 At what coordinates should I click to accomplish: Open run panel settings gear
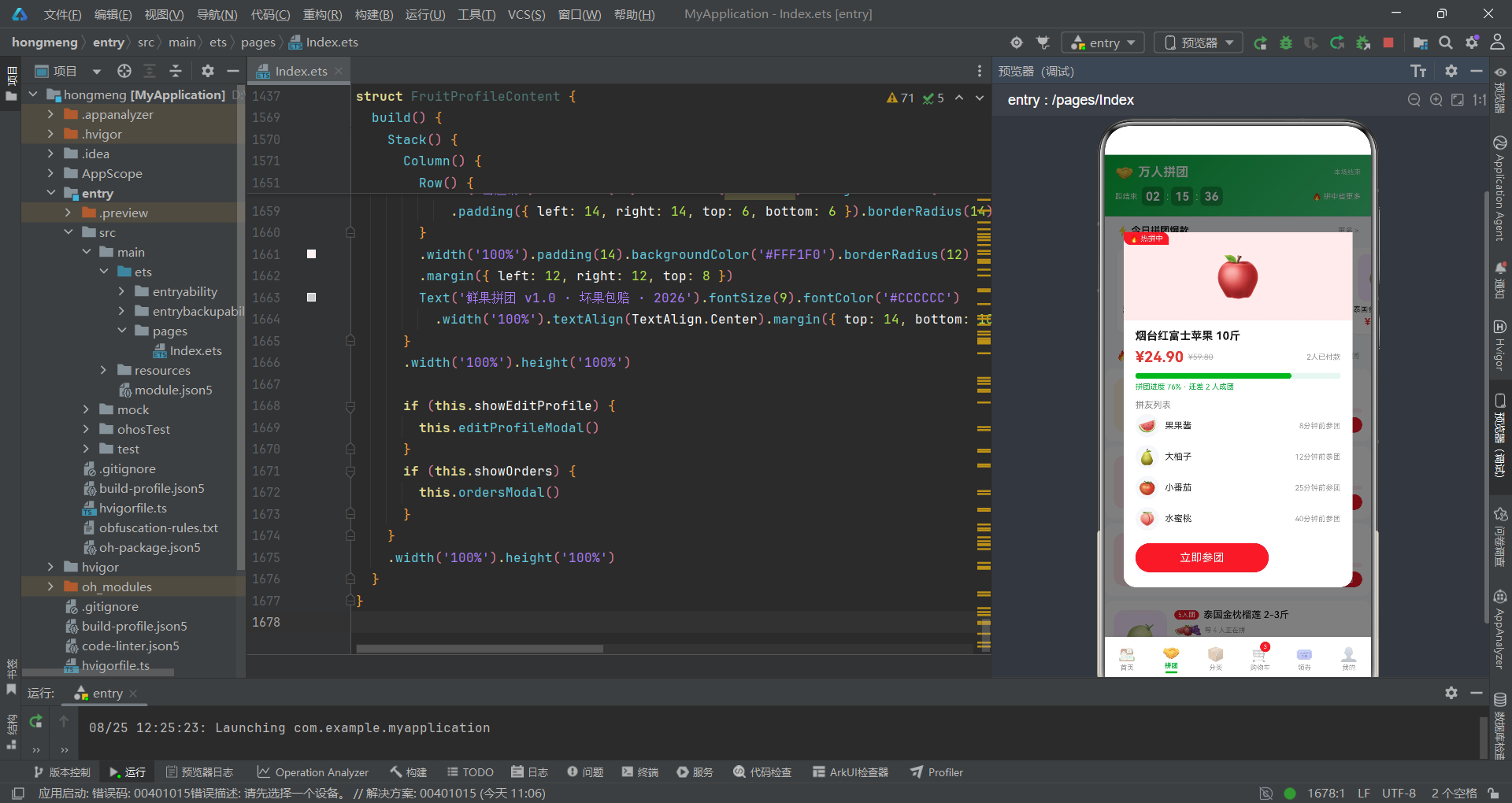coord(1451,693)
